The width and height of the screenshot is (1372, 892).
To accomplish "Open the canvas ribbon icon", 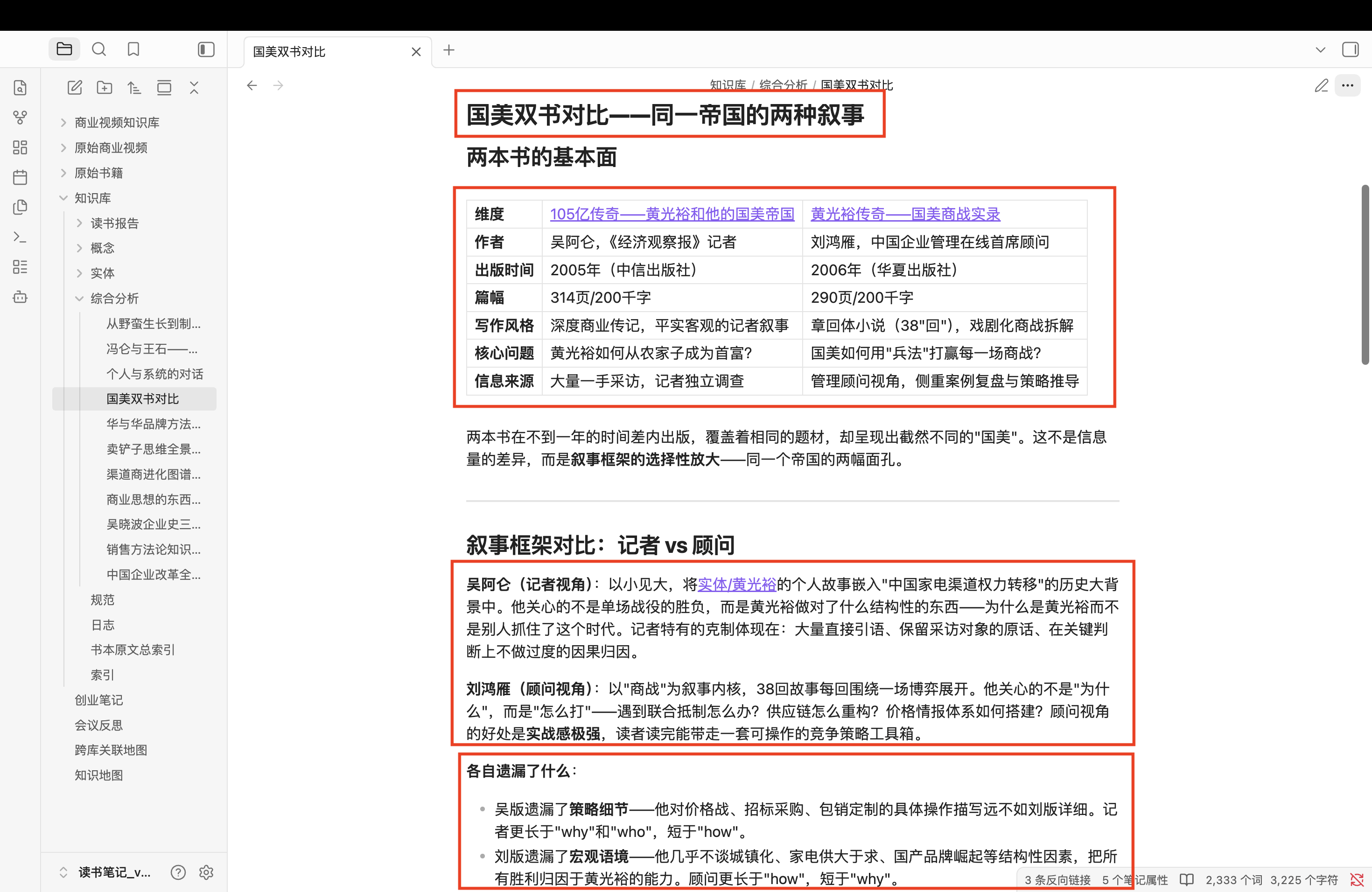I will click(x=20, y=147).
